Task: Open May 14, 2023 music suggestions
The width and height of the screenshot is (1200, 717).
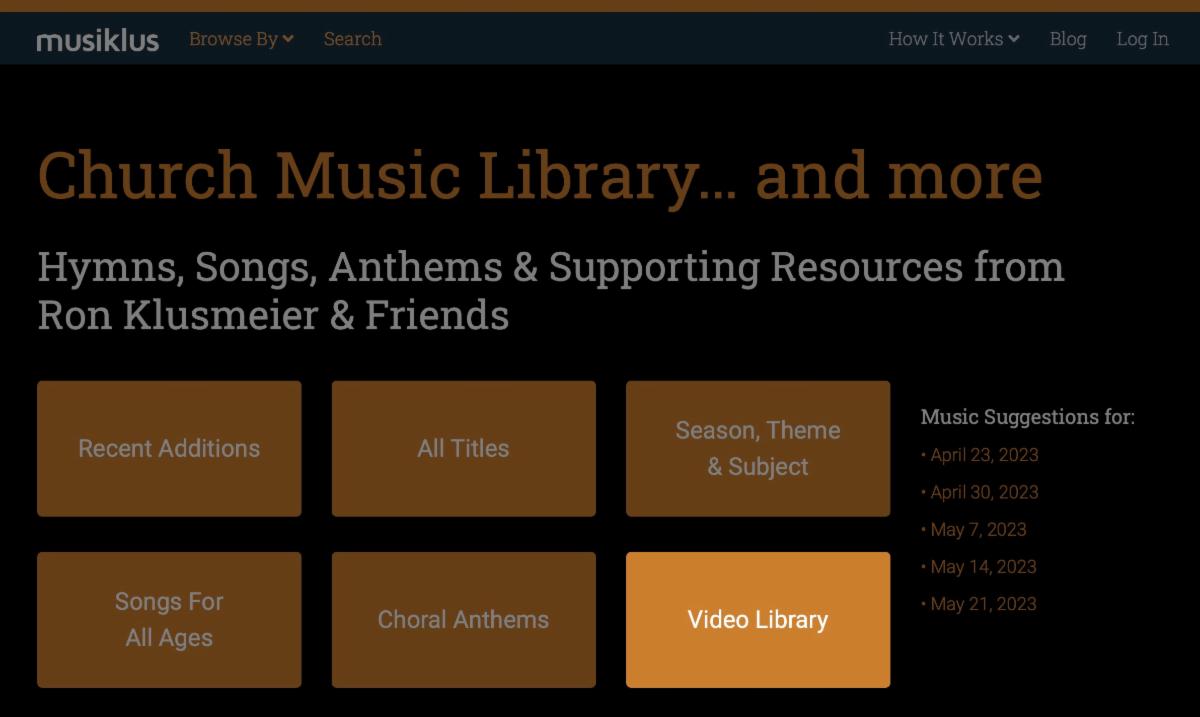Action: tap(983, 567)
